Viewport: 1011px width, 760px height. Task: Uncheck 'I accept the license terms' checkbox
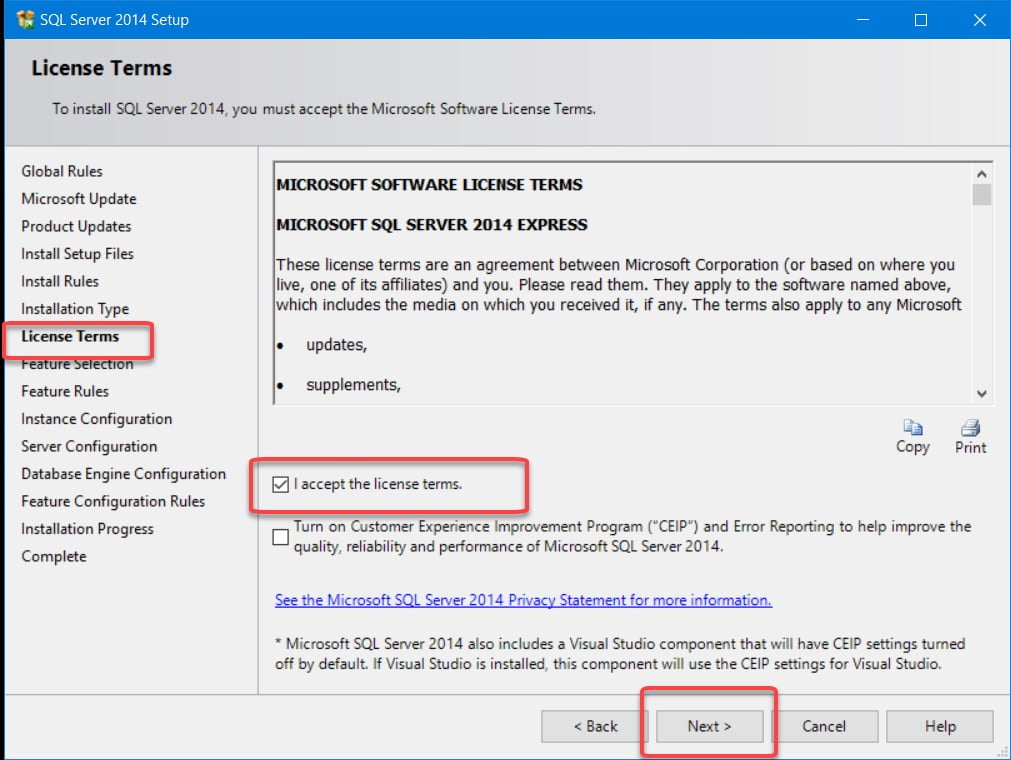click(280, 484)
